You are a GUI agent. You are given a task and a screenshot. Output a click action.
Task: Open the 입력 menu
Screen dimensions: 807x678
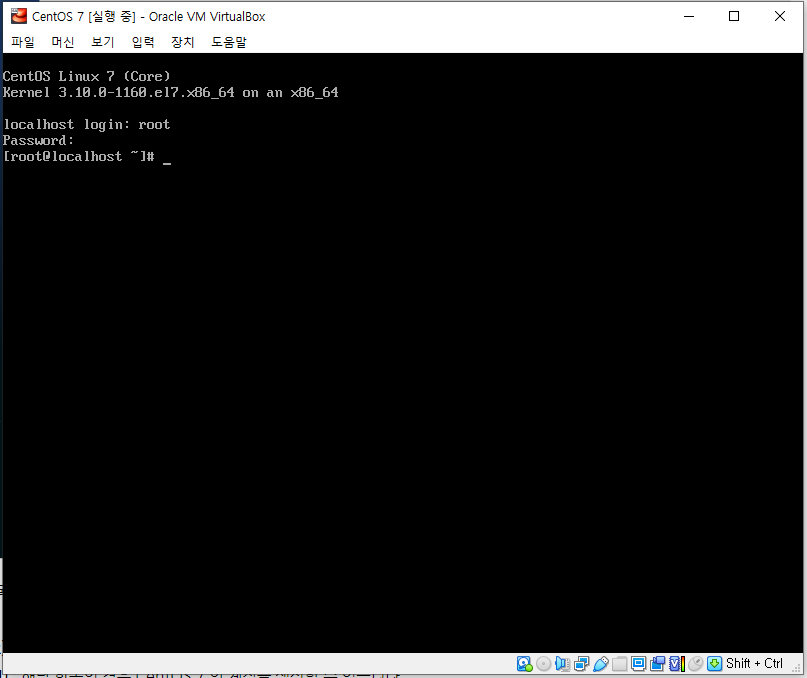click(143, 42)
